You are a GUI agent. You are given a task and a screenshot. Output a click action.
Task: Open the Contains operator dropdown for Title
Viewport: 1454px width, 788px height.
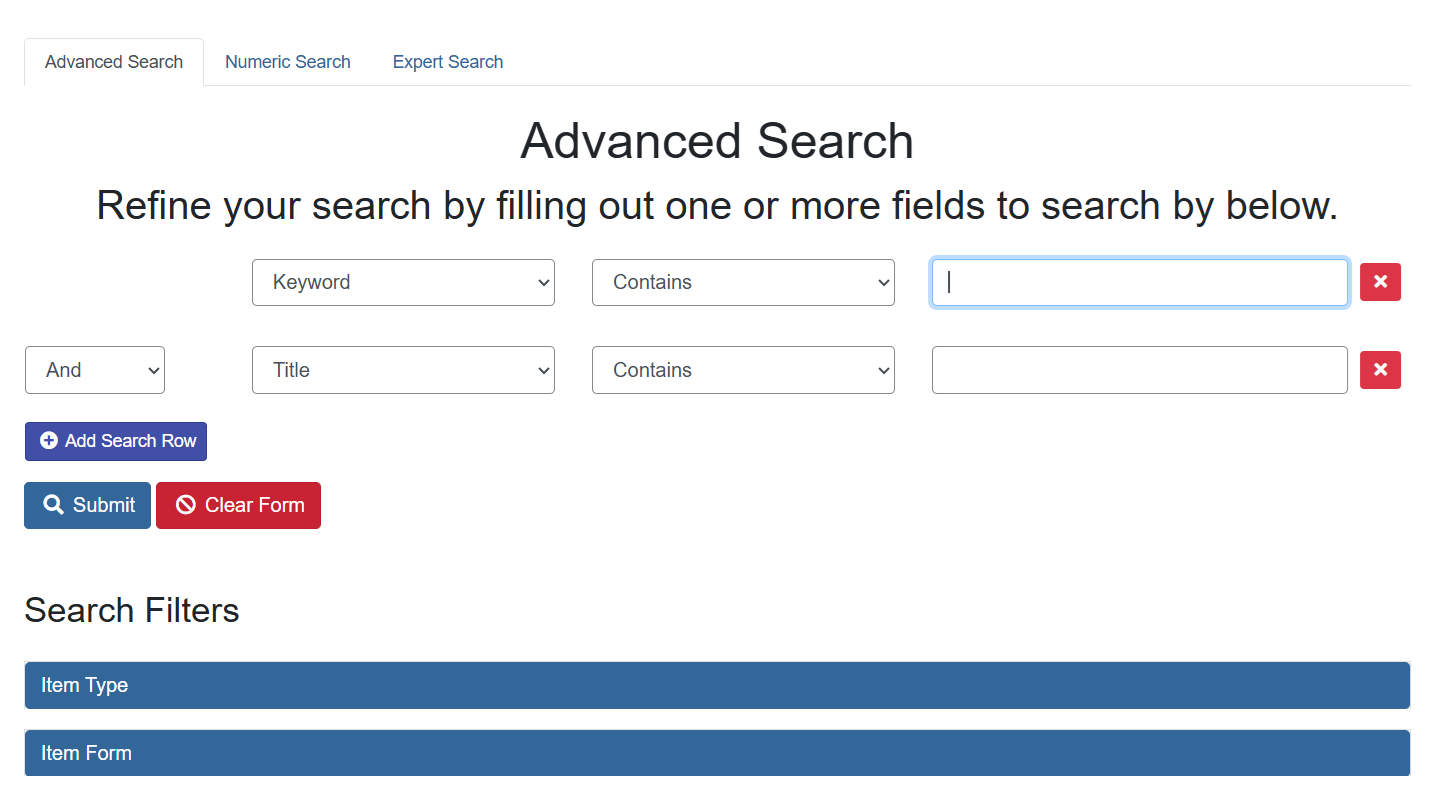pos(743,370)
